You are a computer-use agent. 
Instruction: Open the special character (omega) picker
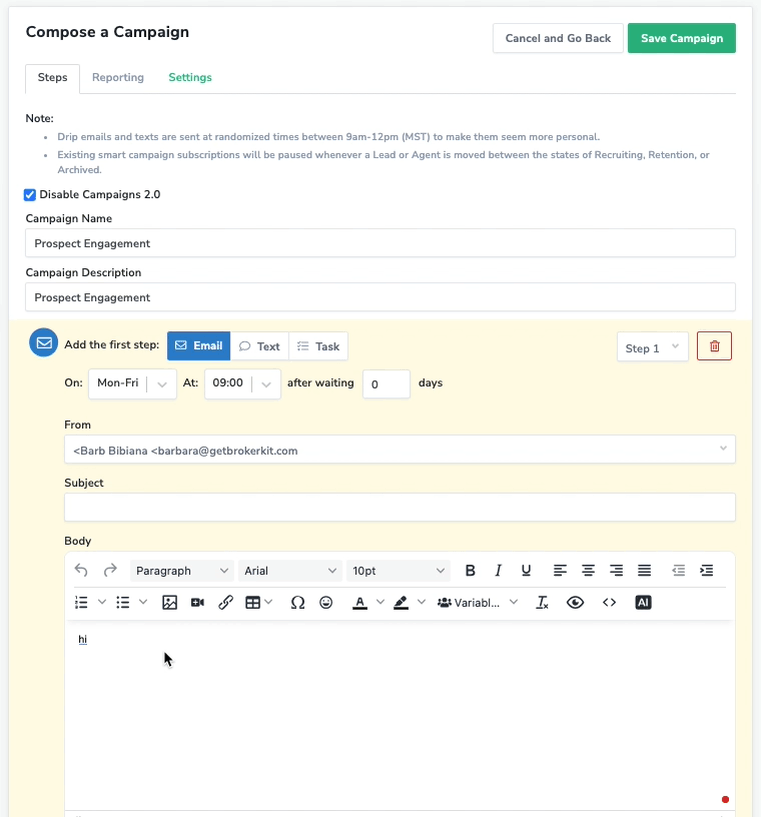click(297, 603)
